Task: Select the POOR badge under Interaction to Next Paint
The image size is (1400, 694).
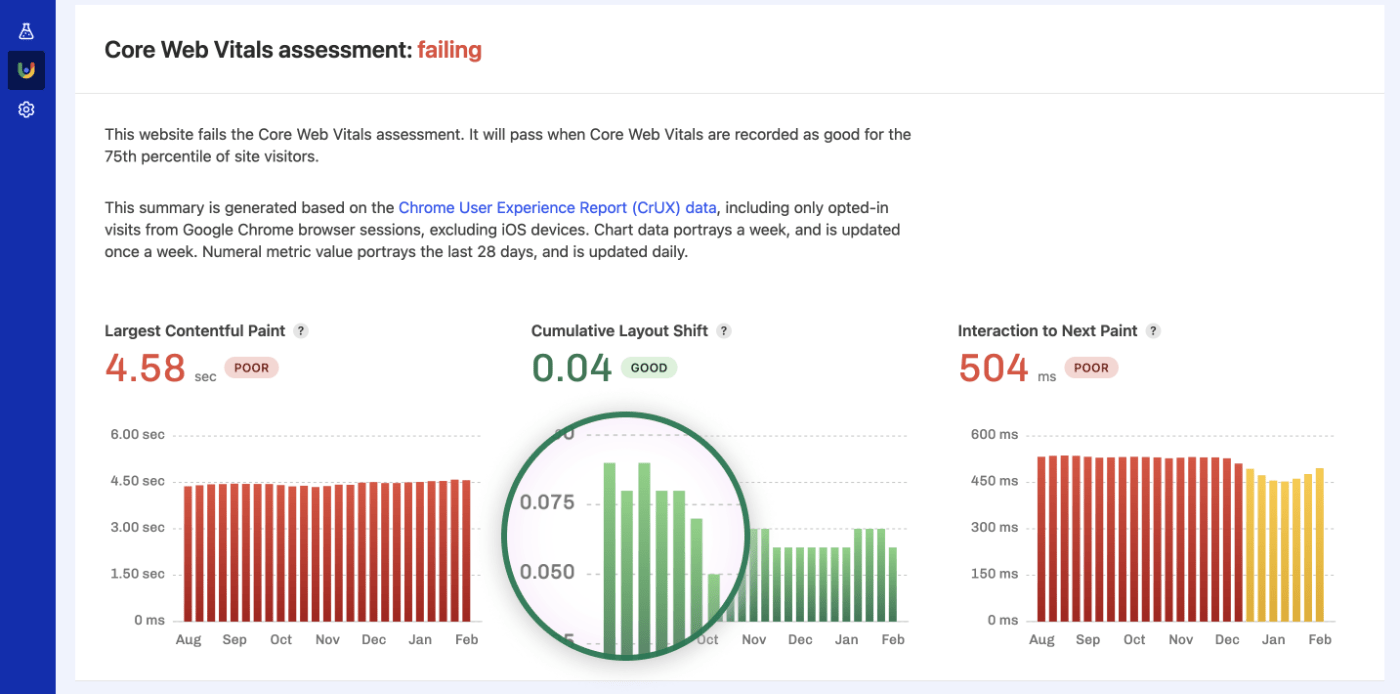Action: click(x=1091, y=367)
